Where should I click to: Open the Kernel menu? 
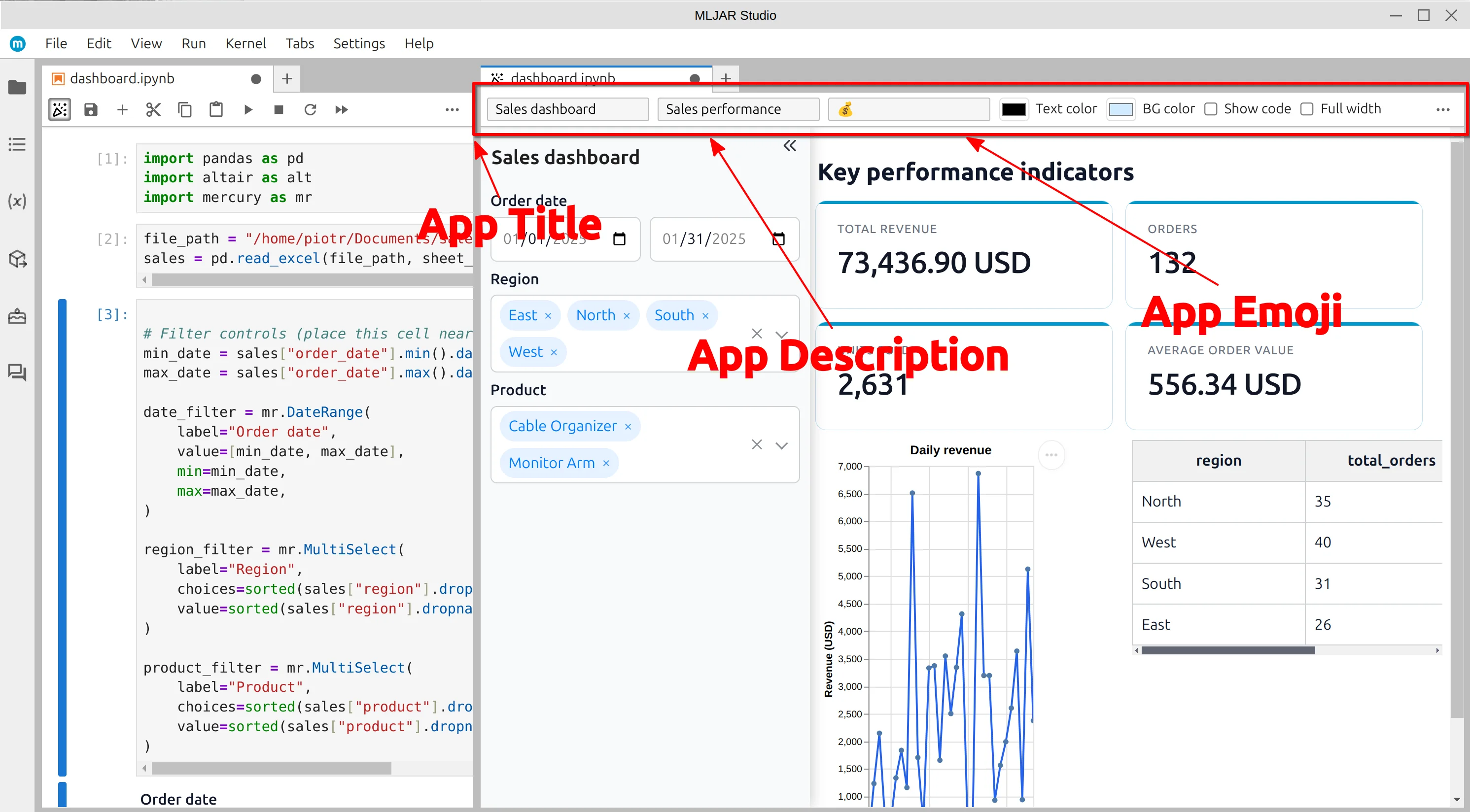pos(245,43)
